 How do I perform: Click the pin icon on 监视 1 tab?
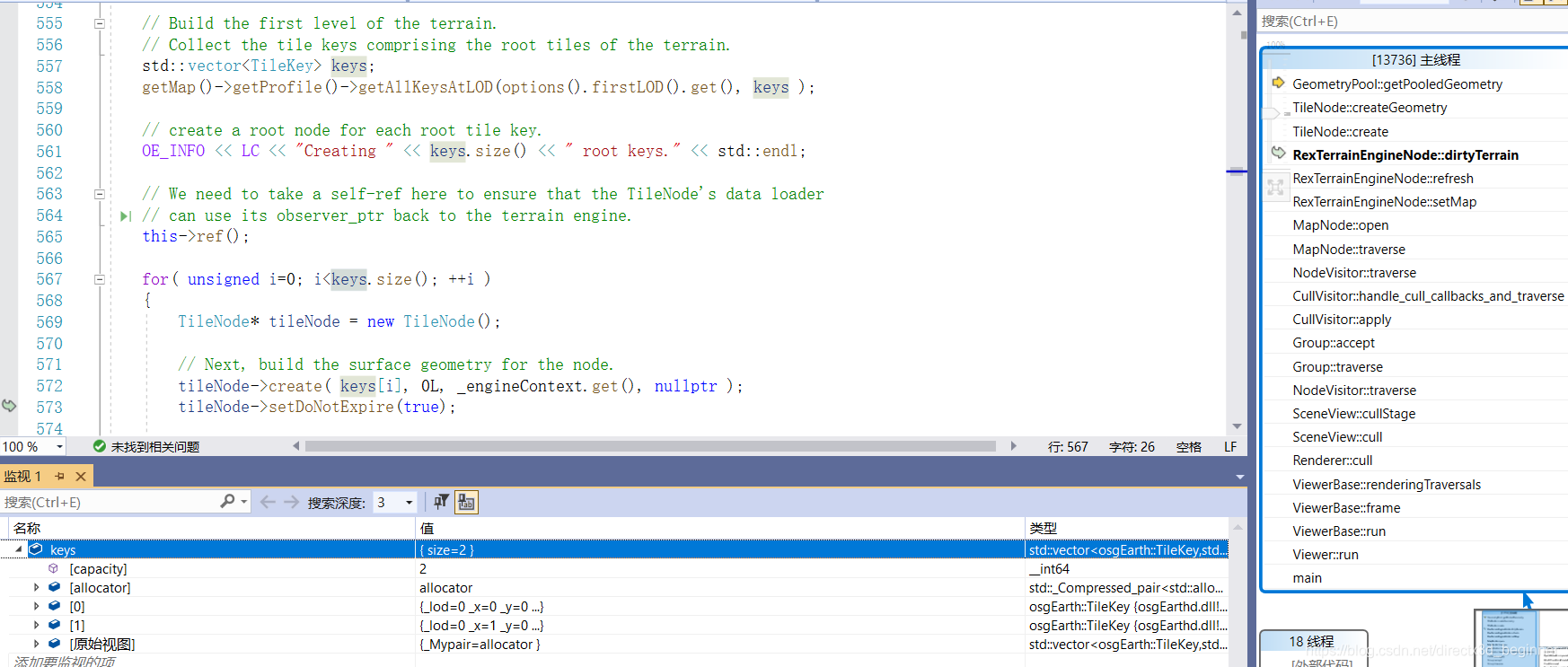pyautogui.click(x=59, y=476)
